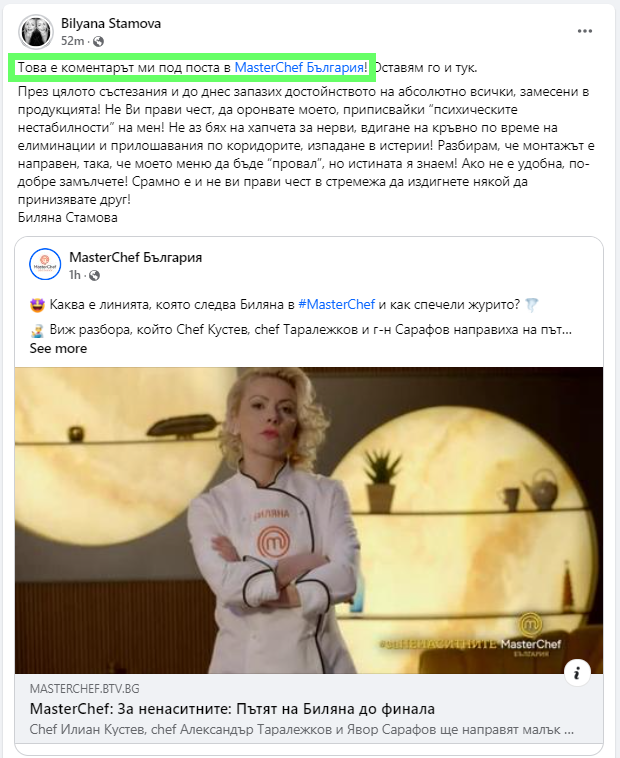This screenshot has width=620, height=758.
Task: Click the MasterChef България page avatar
Action: (x=45, y=264)
